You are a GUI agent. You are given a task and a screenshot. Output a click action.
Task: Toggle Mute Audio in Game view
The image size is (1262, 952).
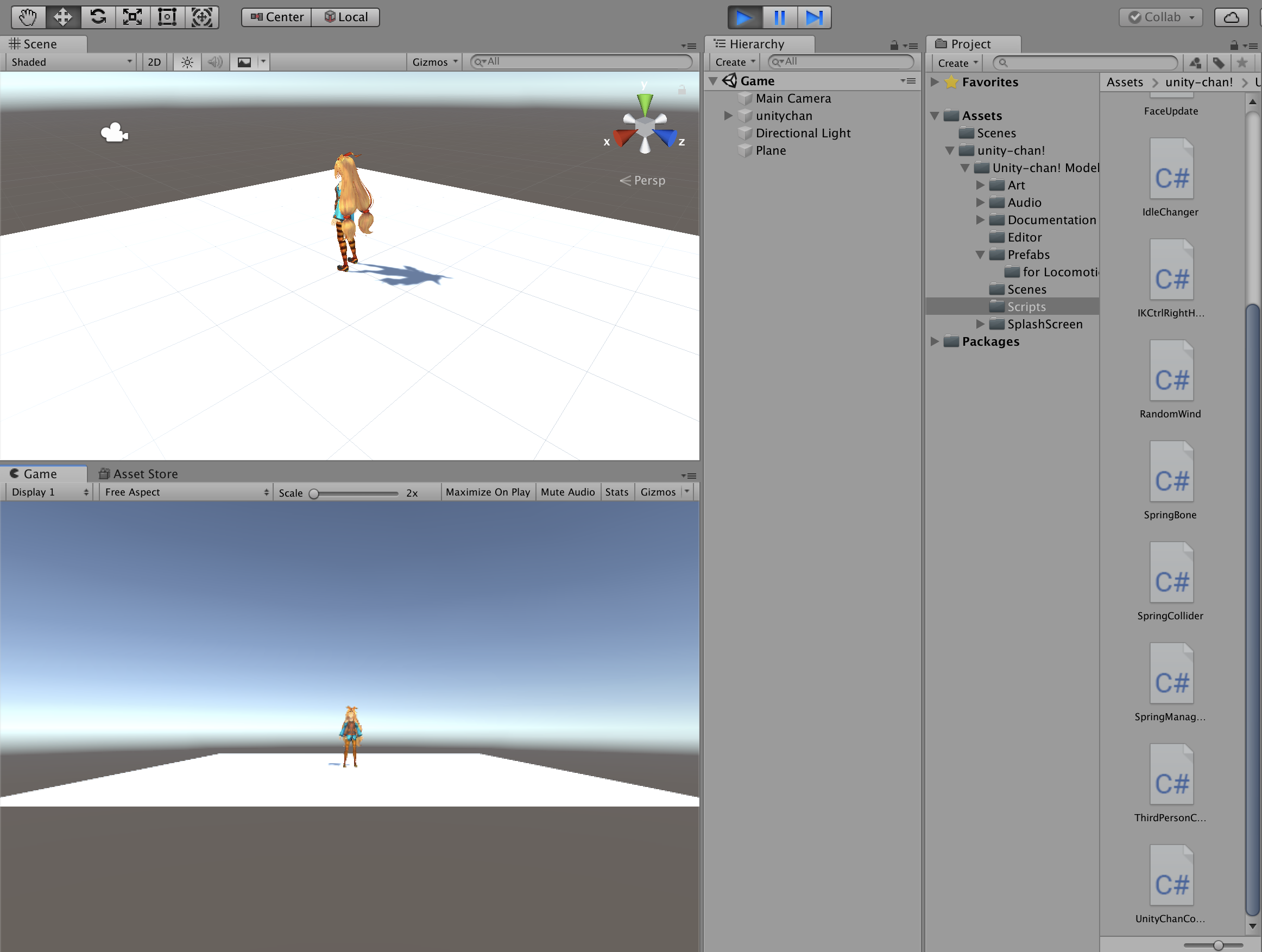[x=567, y=492]
